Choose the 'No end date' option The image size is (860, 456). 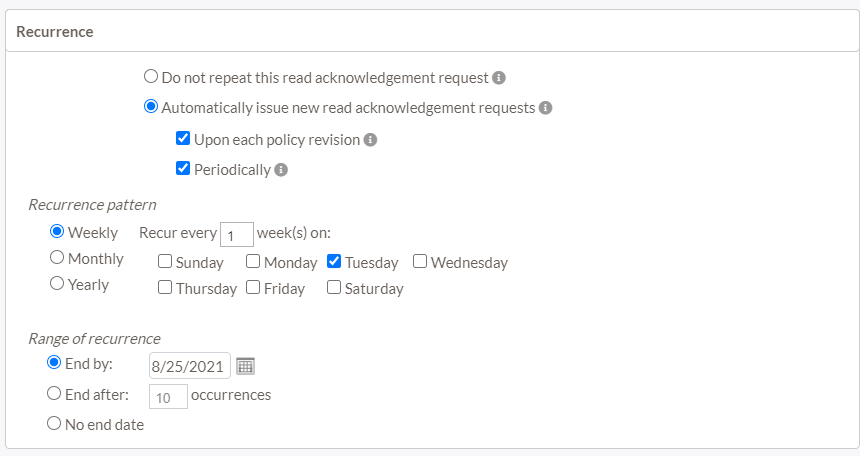coord(55,424)
